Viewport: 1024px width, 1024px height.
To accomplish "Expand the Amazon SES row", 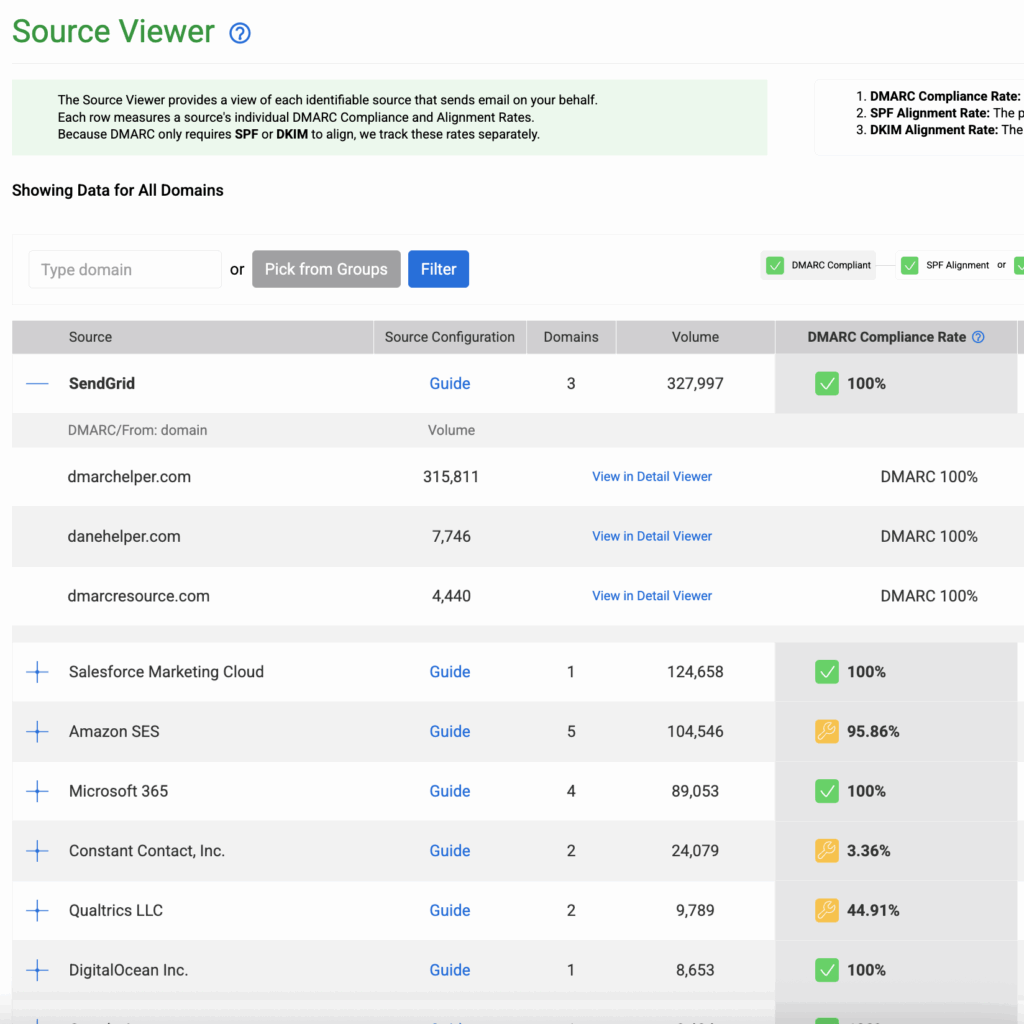I will pyautogui.click(x=37, y=731).
